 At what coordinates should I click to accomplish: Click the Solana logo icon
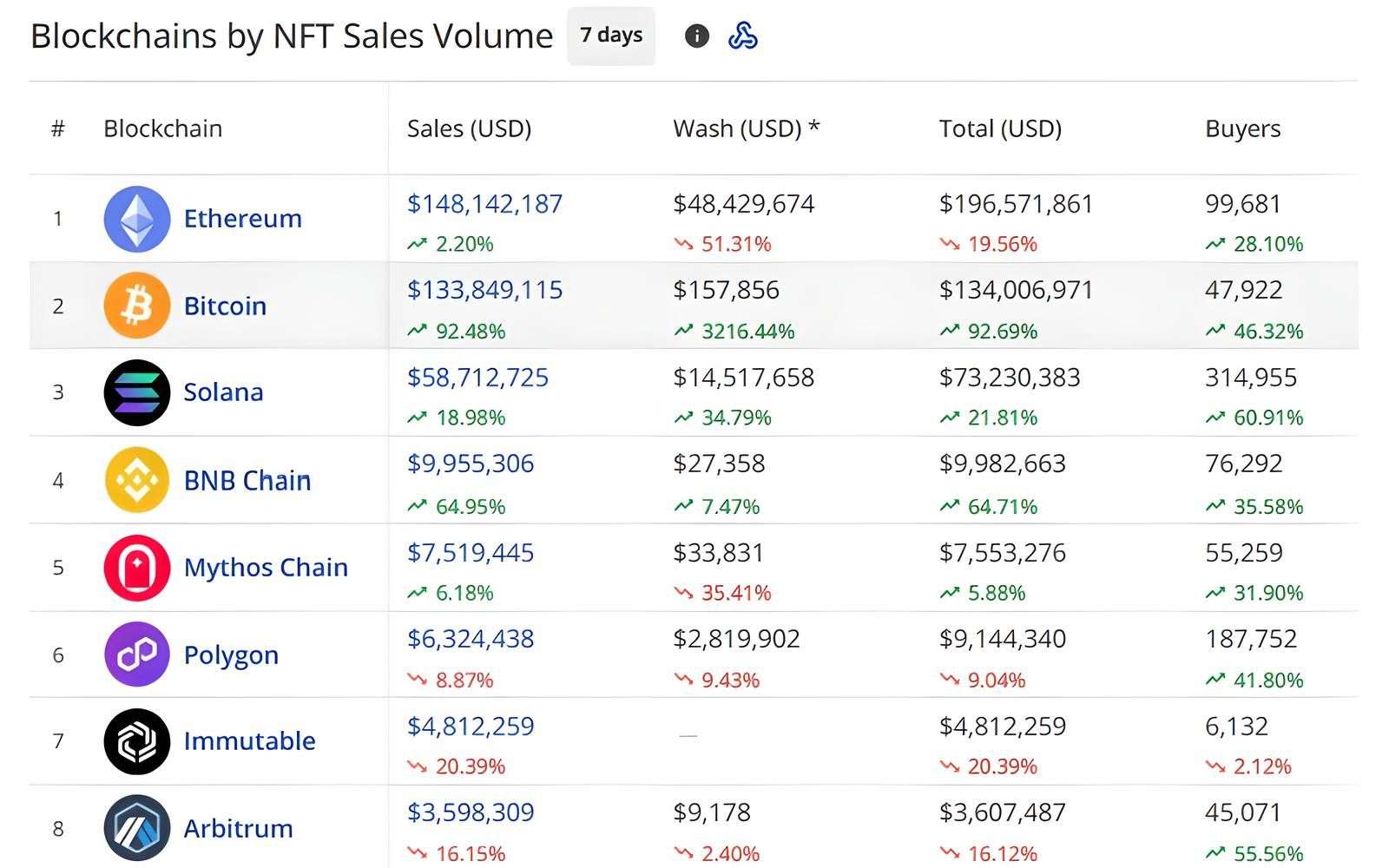(x=137, y=392)
